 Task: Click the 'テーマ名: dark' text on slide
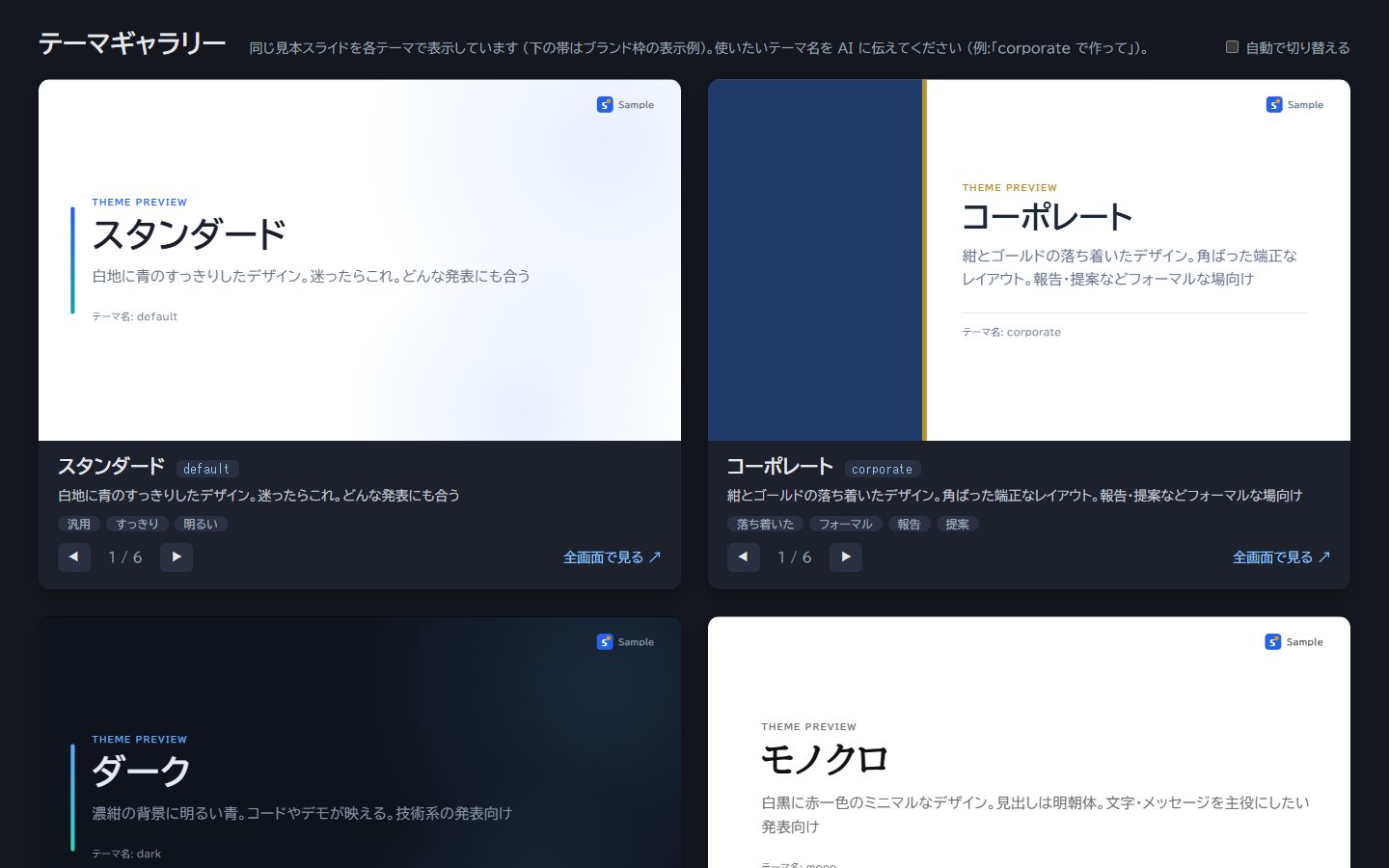(126, 854)
